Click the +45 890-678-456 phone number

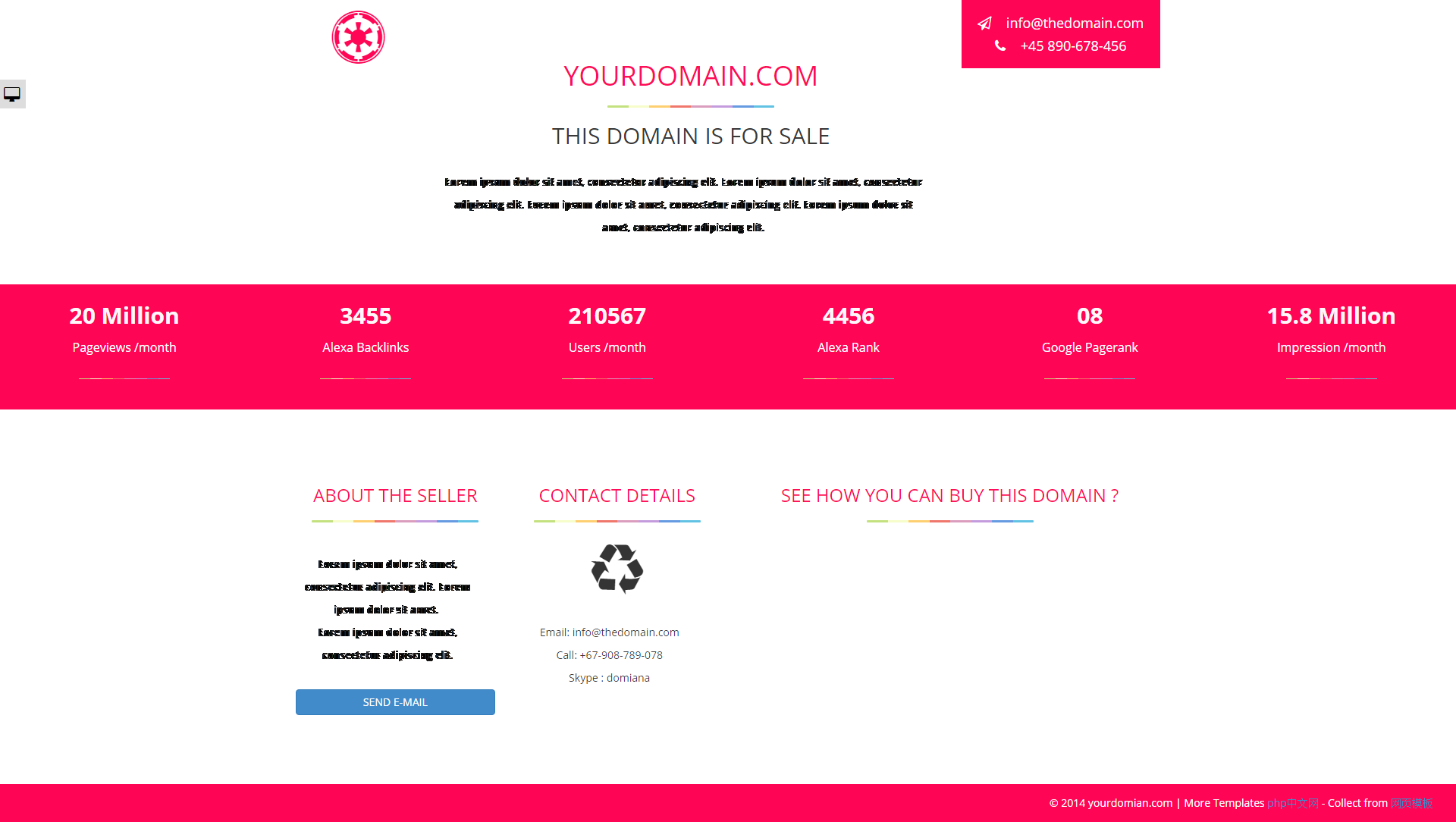(1073, 46)
